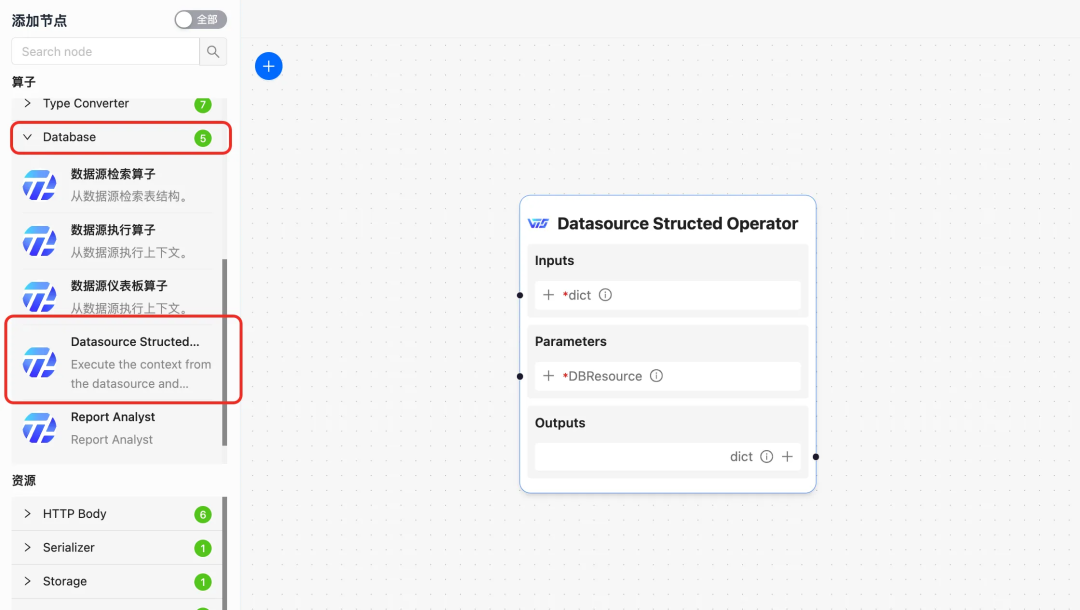
Task: Toggle the 全部 switch
Action: click(200, 20)
